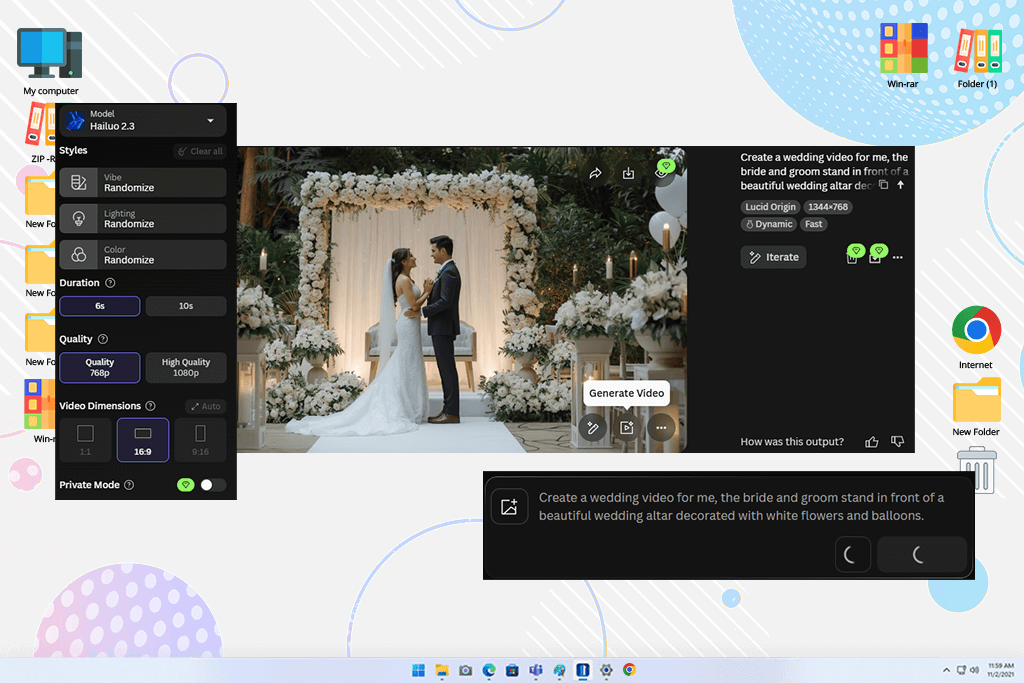This screenshot has width=1024, height=683.
Task: Open the Color Randomize style selector
Action: (143, 255)
